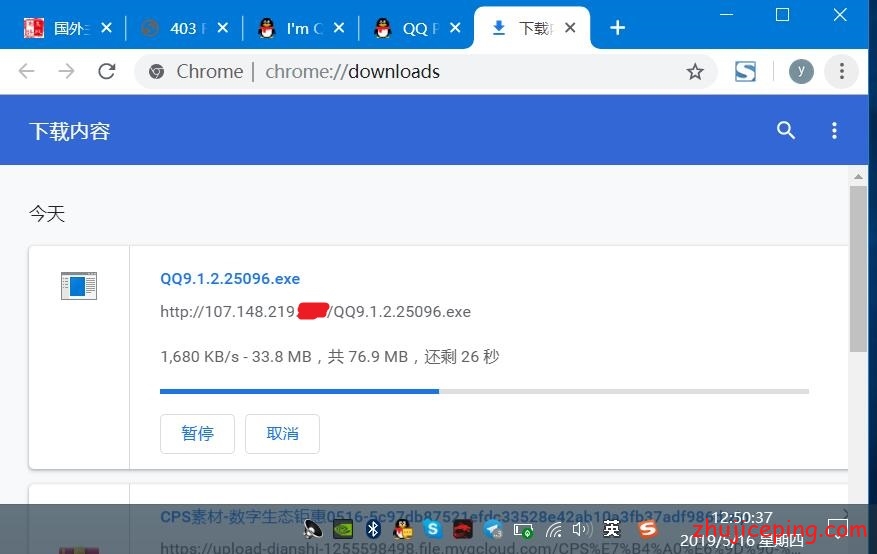The height and width of the screenshot is (554, 877).
Task: Click the http://107.148.219 source URL link
Action: pyautogui.click(x=315, y=311)
